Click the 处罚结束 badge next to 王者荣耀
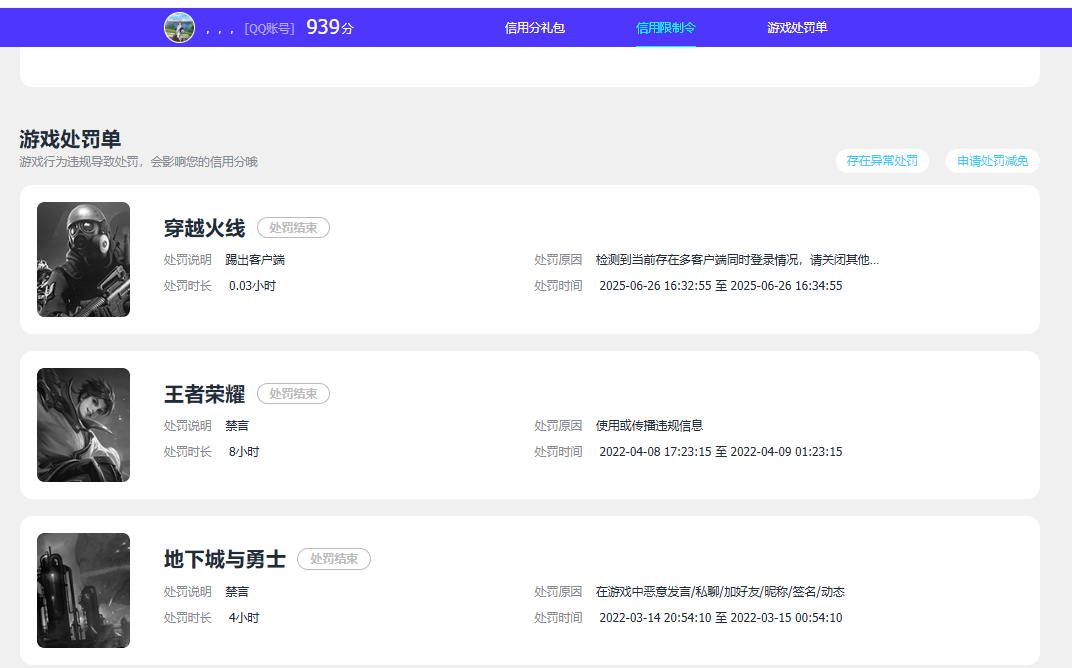 point(293,394)
